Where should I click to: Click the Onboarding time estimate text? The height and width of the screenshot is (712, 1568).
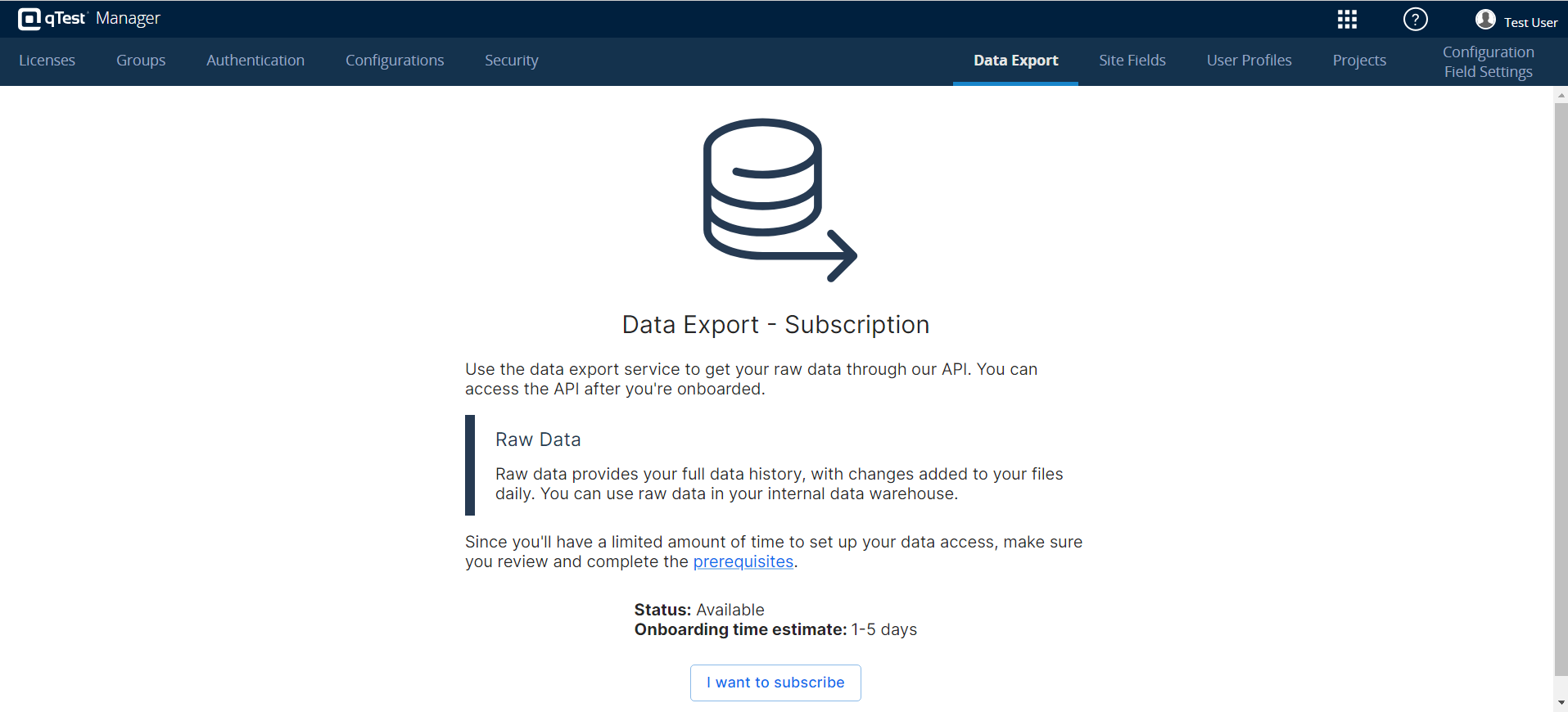tap(775, 629)
